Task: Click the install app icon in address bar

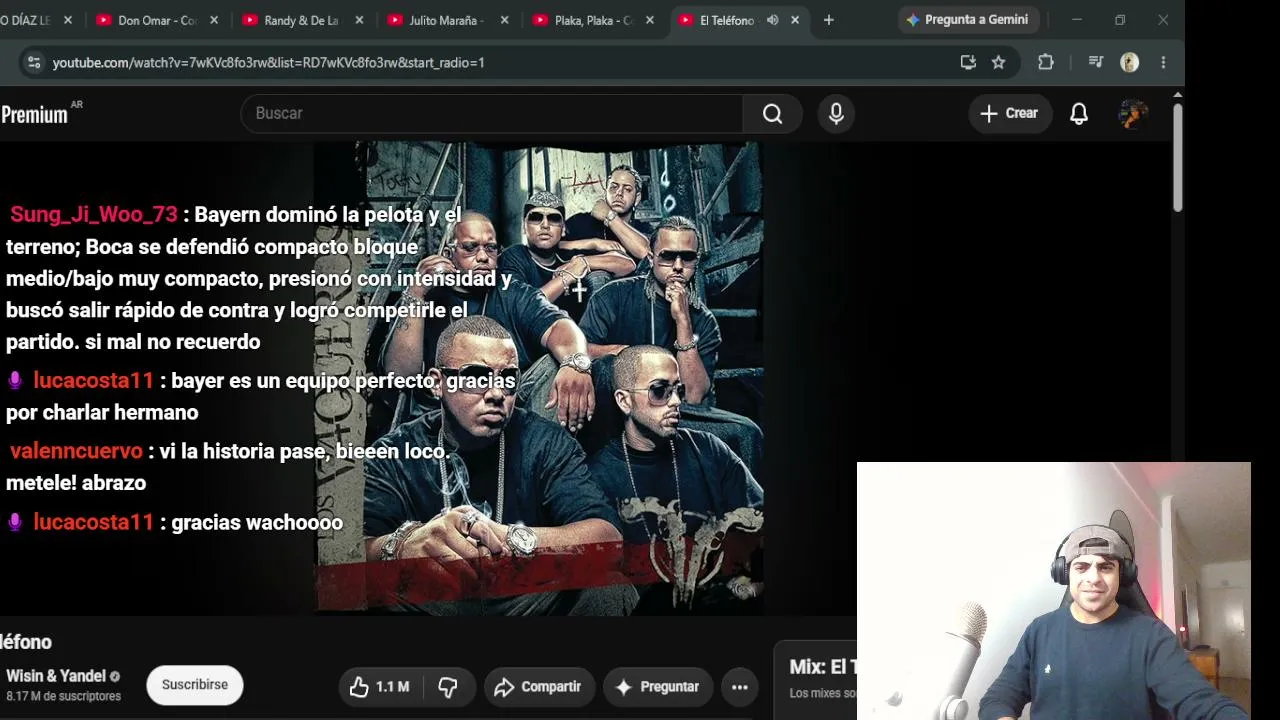Action: point(968,62)
